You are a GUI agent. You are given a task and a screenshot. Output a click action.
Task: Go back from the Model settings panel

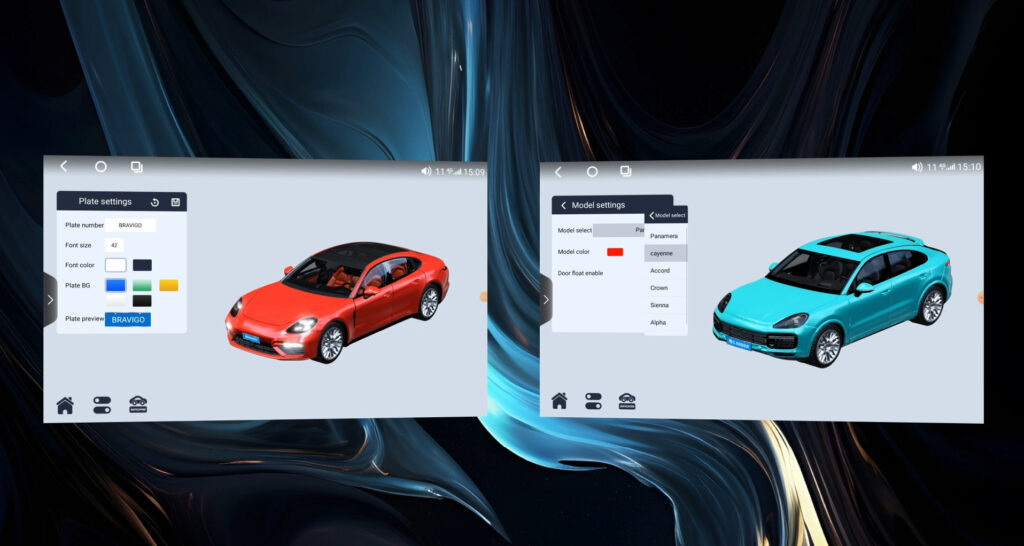(x=563, y=205)
